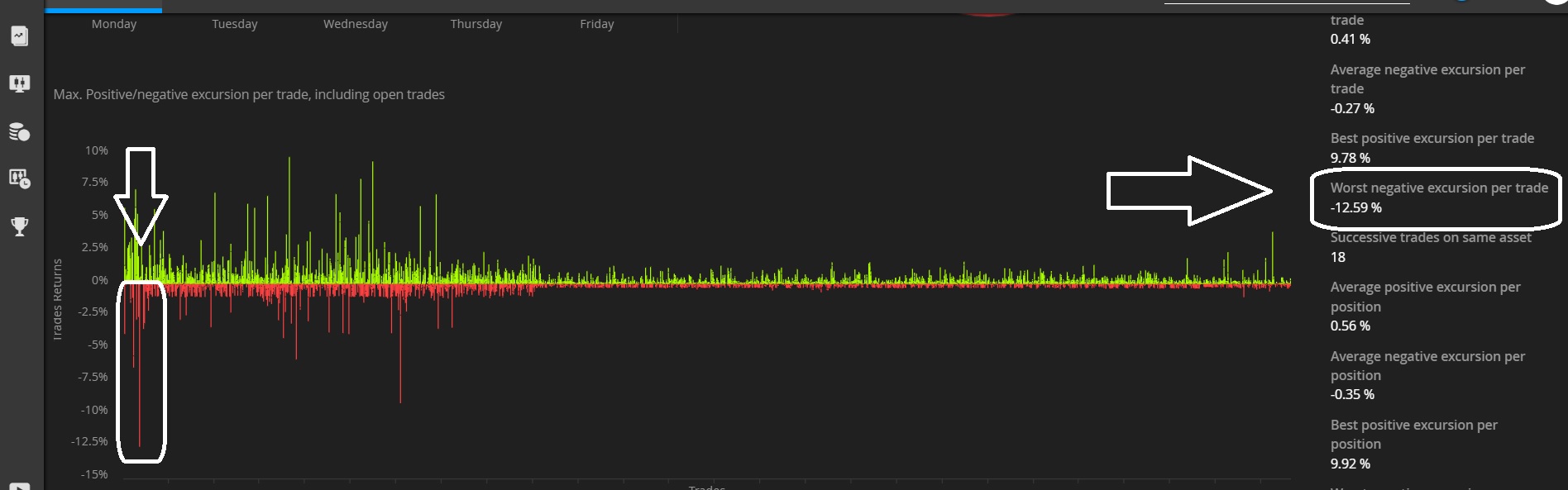Select the candlestick with clock sidebar icon
1568x490 pixels.
[x=19, y=178]
